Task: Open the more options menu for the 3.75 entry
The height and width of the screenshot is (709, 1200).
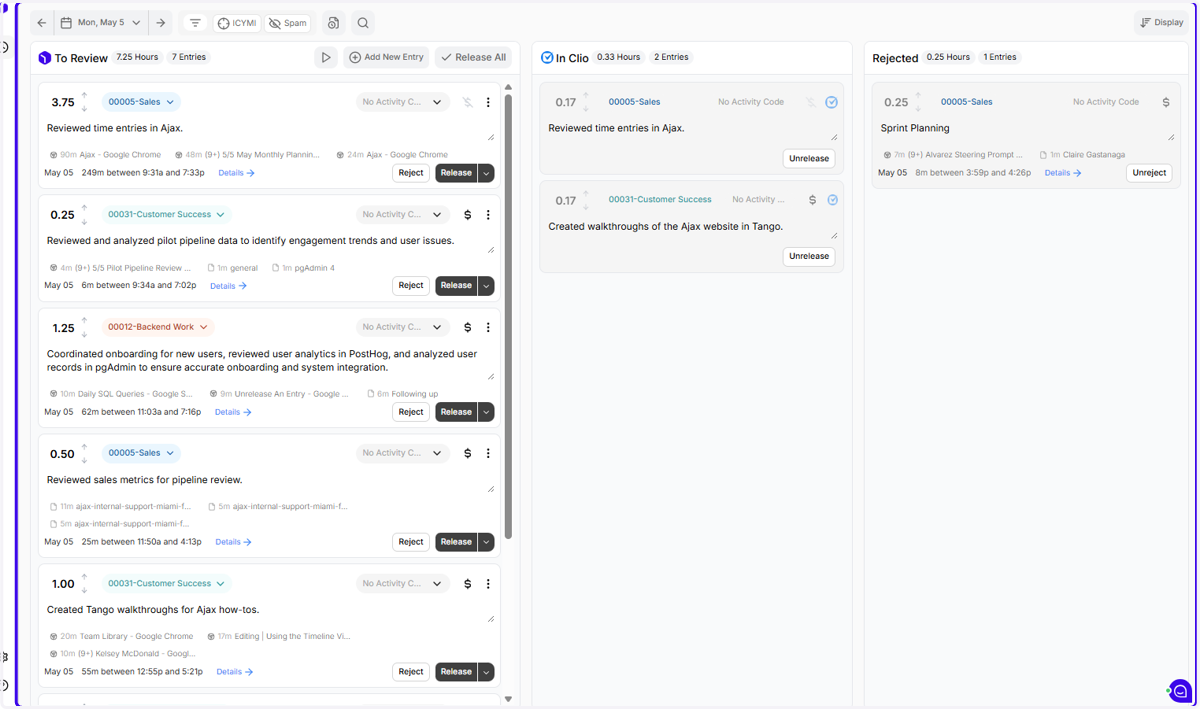Action: (488, 102)
